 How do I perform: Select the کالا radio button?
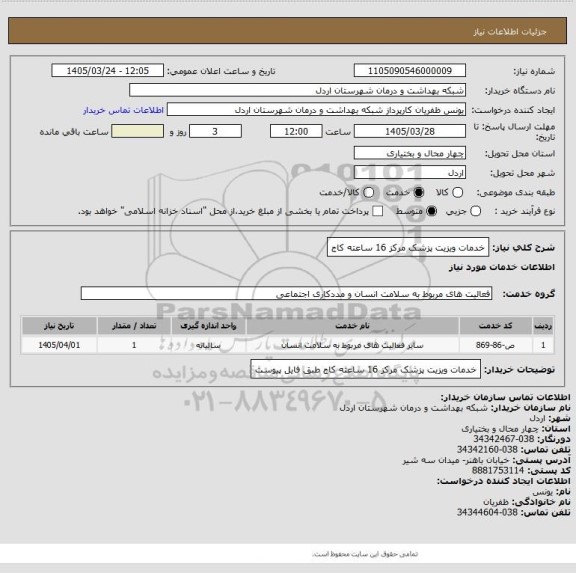point(457,192)
